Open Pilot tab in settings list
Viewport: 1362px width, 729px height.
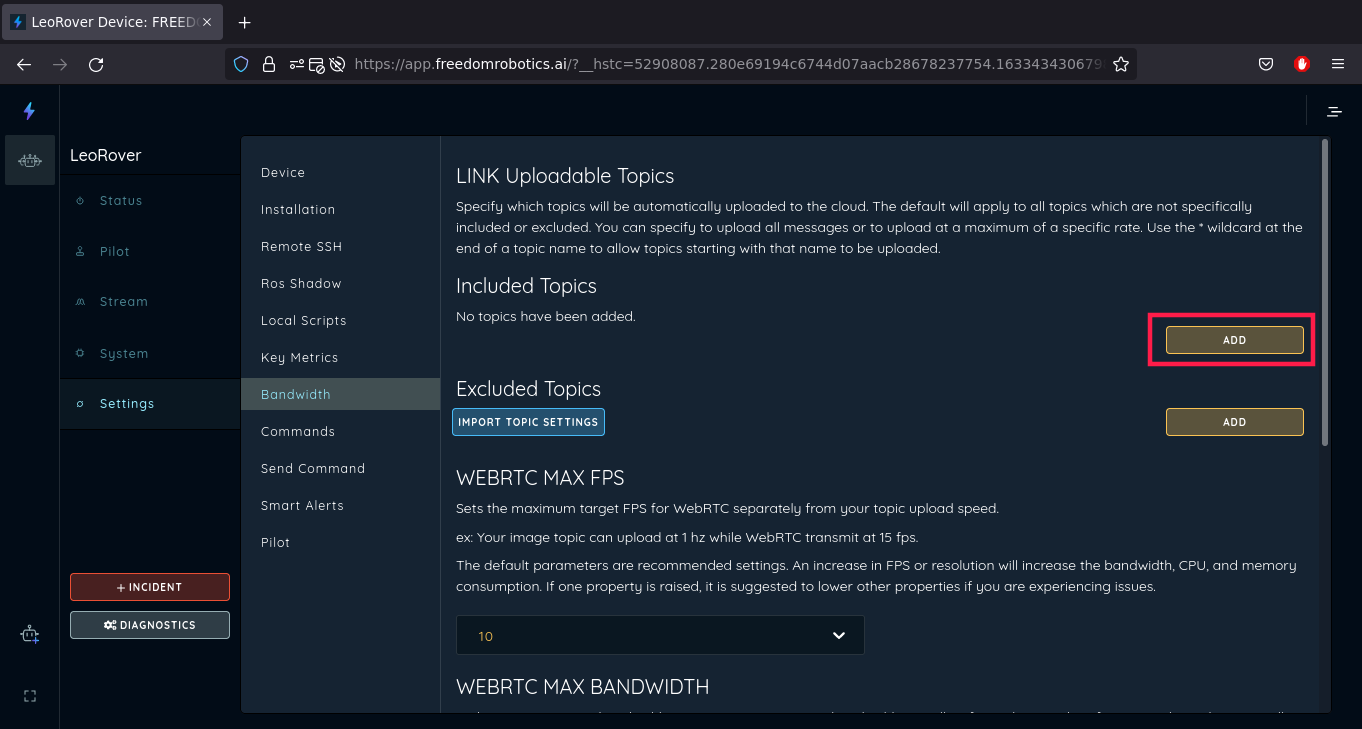(x=340, y=543)
